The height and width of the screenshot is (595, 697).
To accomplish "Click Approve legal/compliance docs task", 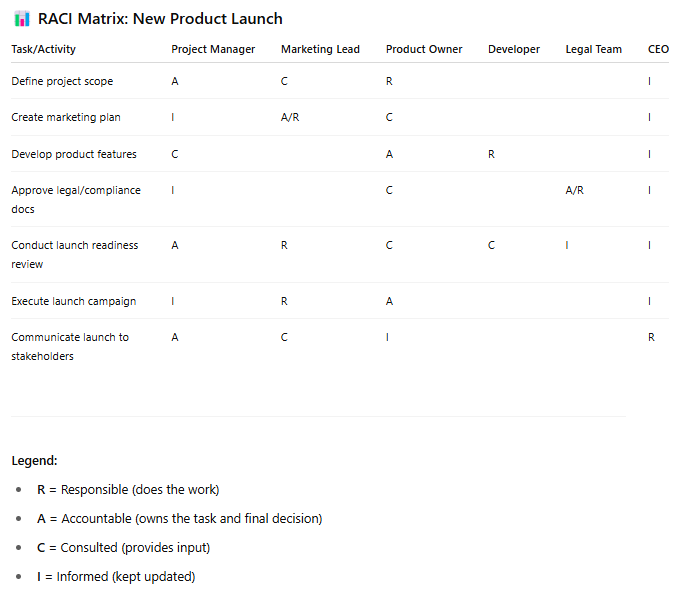I will click(76, 200).
